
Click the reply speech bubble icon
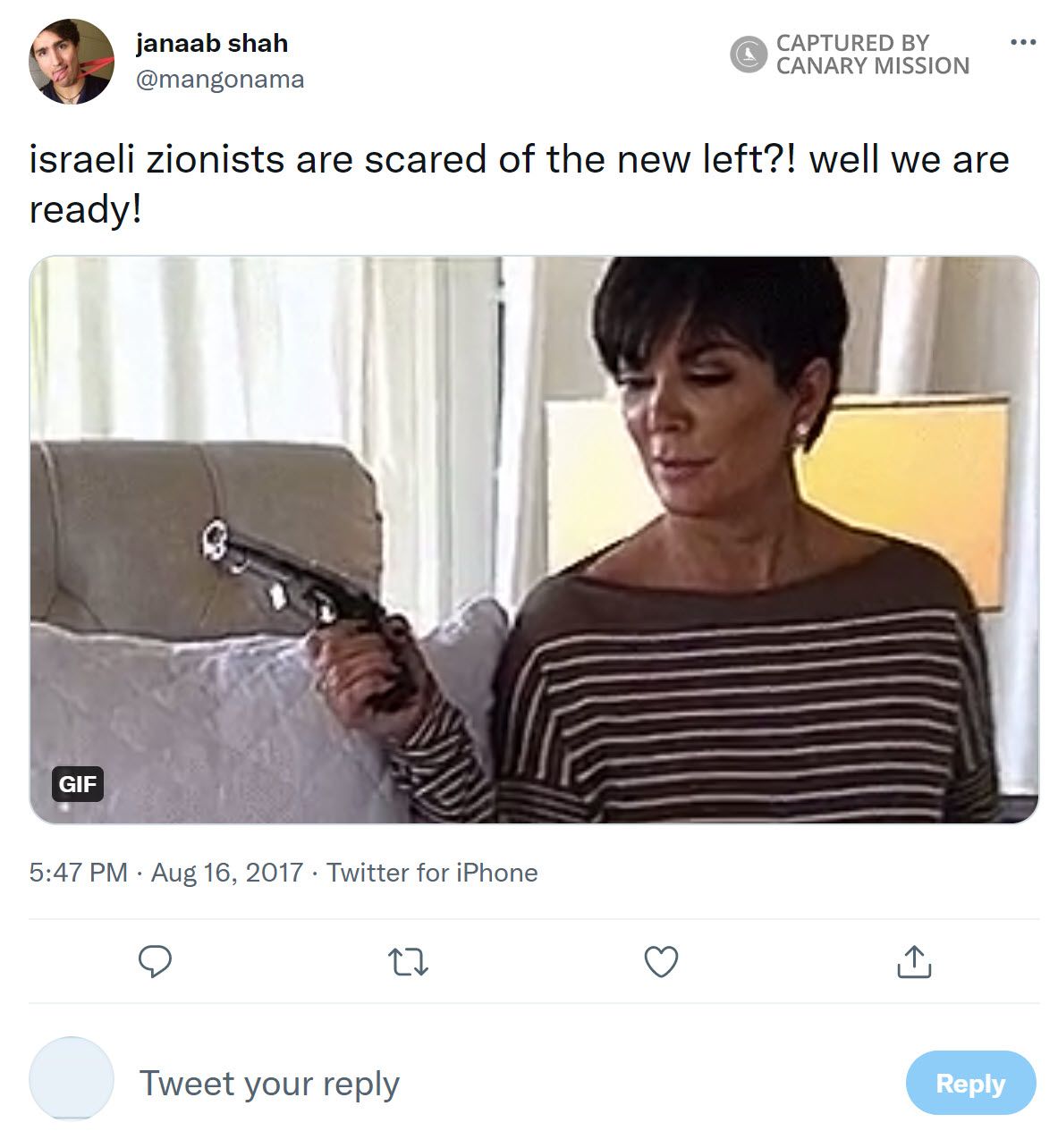(x=156, y=961)
